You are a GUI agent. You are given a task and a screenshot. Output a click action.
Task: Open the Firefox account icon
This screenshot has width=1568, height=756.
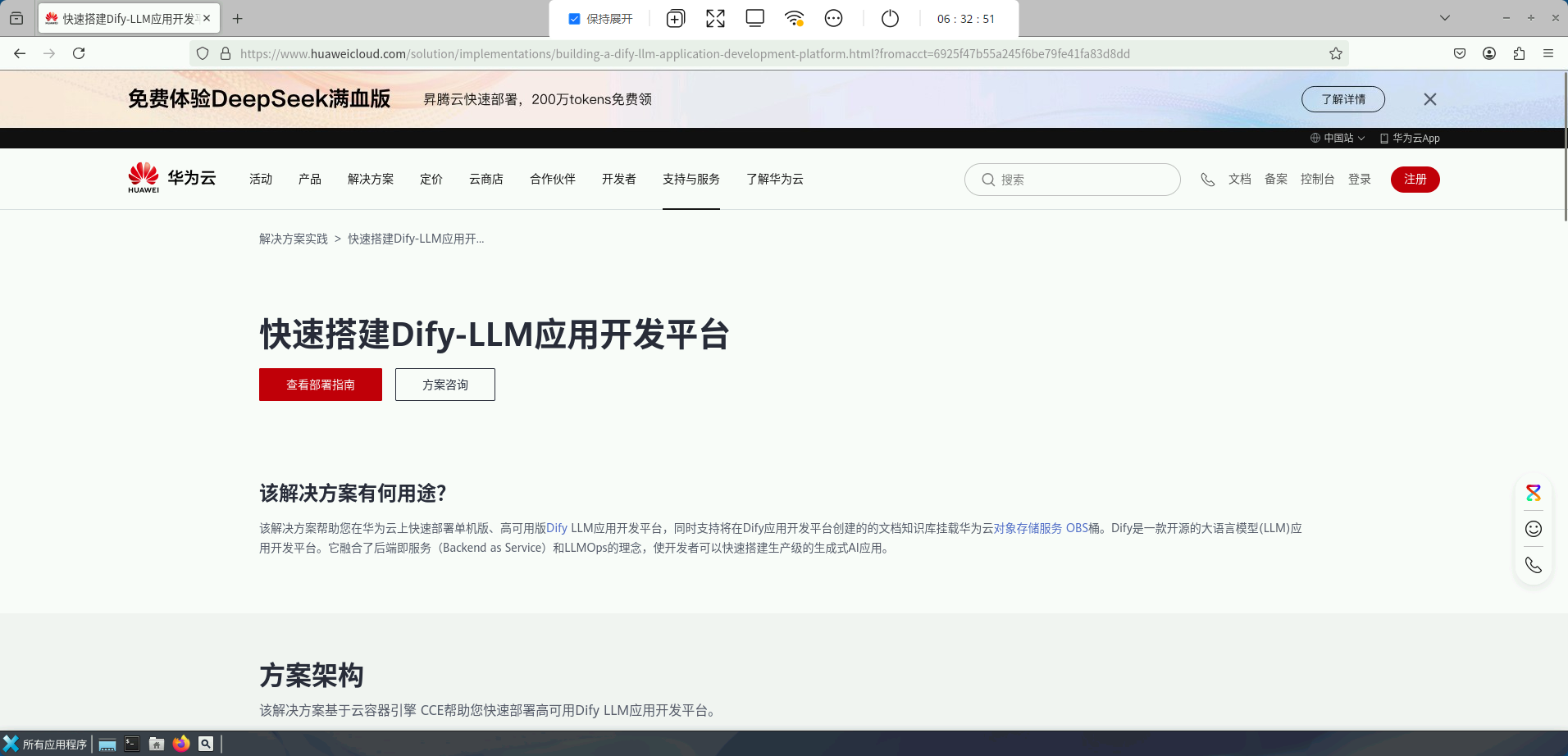pyautogui.click(x=1489, y=53)
